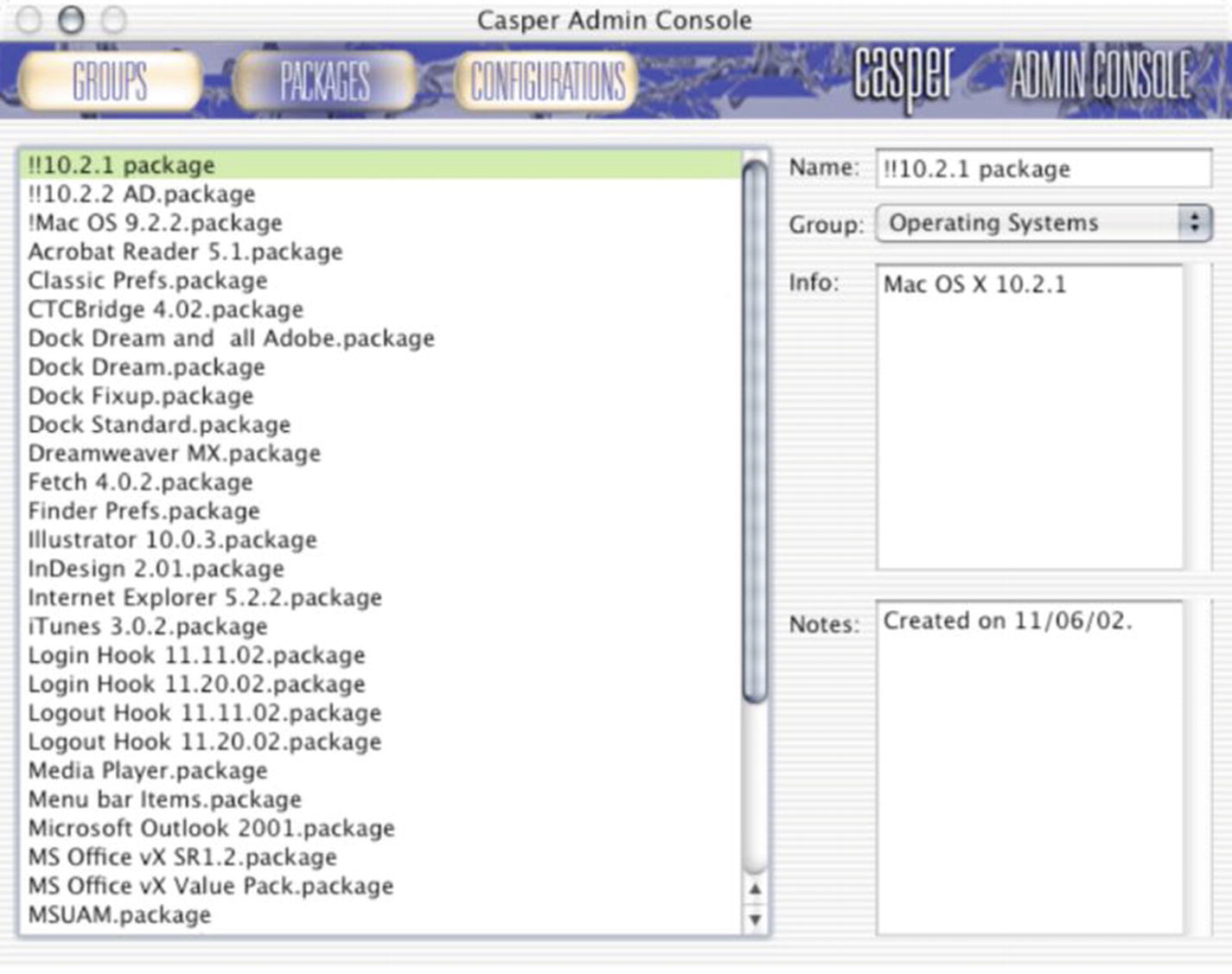The width and height of the screenshot is (1232, 974).
Task: Select MSUAM.package
Action: pos(380,914)
